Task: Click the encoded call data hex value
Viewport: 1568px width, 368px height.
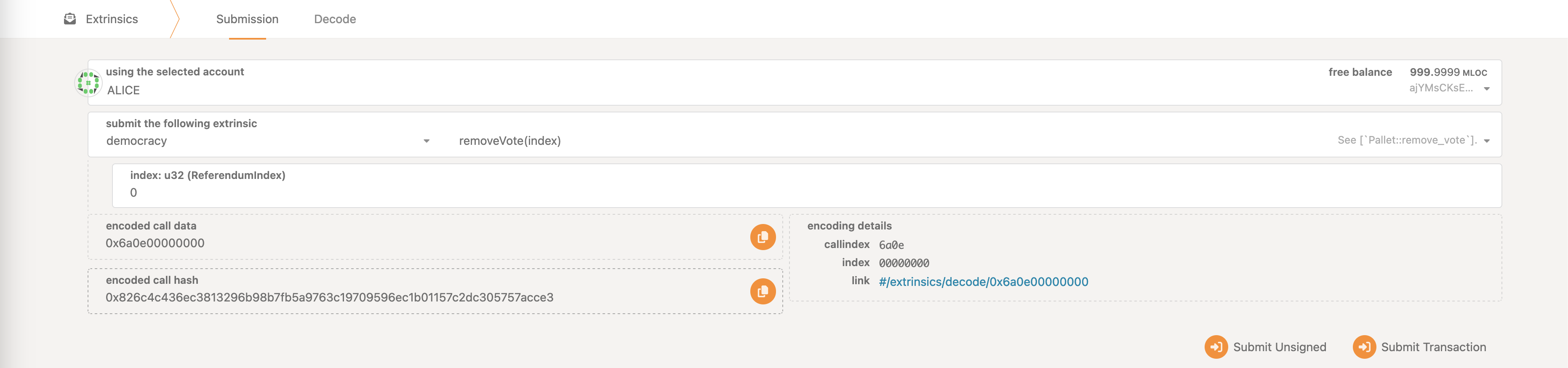Action: click(x=155, y=243)
